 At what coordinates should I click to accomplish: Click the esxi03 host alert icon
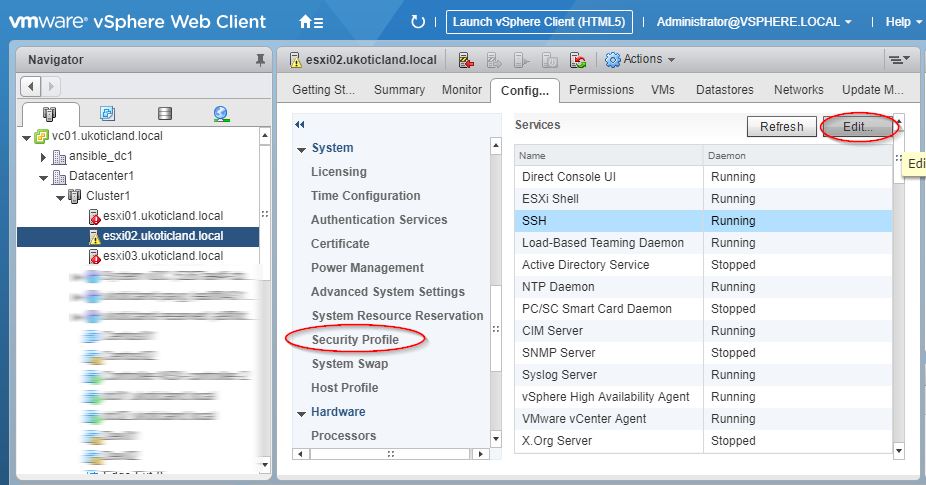pyautogui.click(x=94, y=256)
